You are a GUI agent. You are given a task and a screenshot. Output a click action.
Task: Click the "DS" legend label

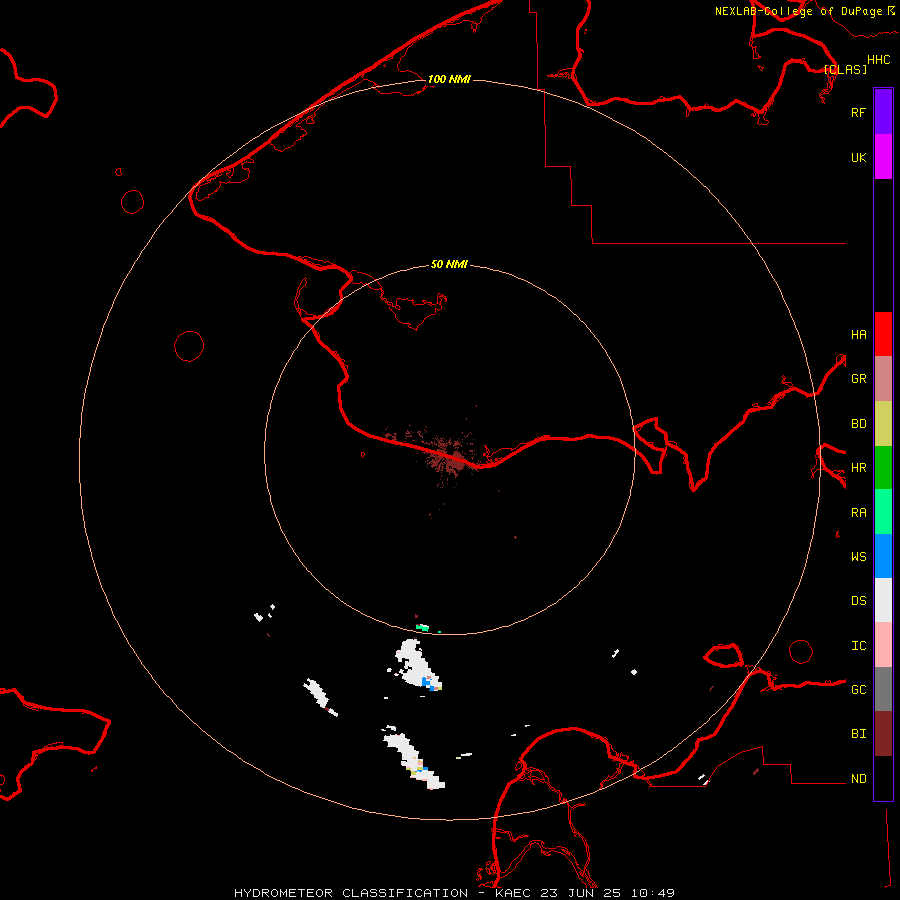858,600
